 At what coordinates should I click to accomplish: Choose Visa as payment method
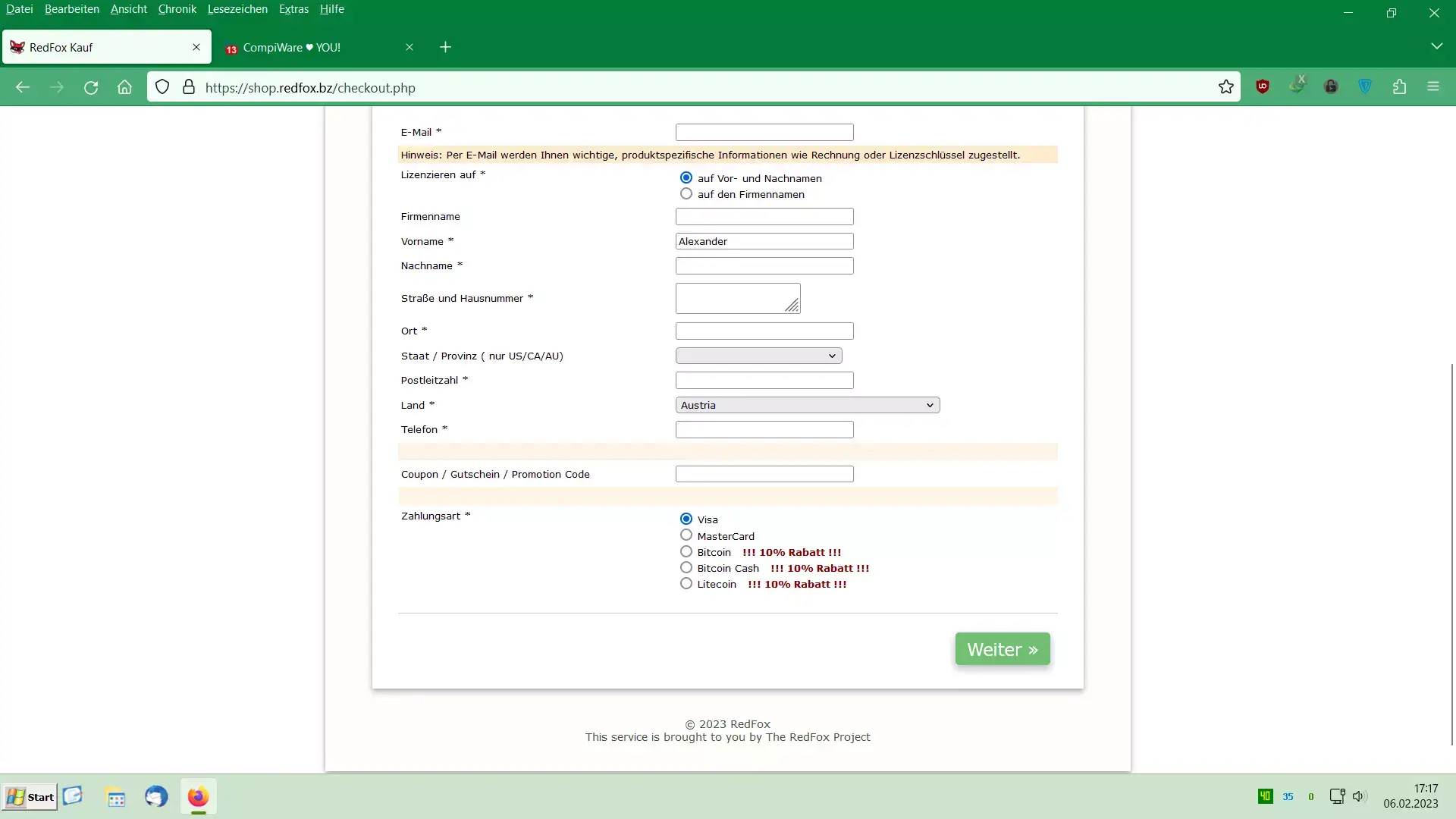[686, 519]
